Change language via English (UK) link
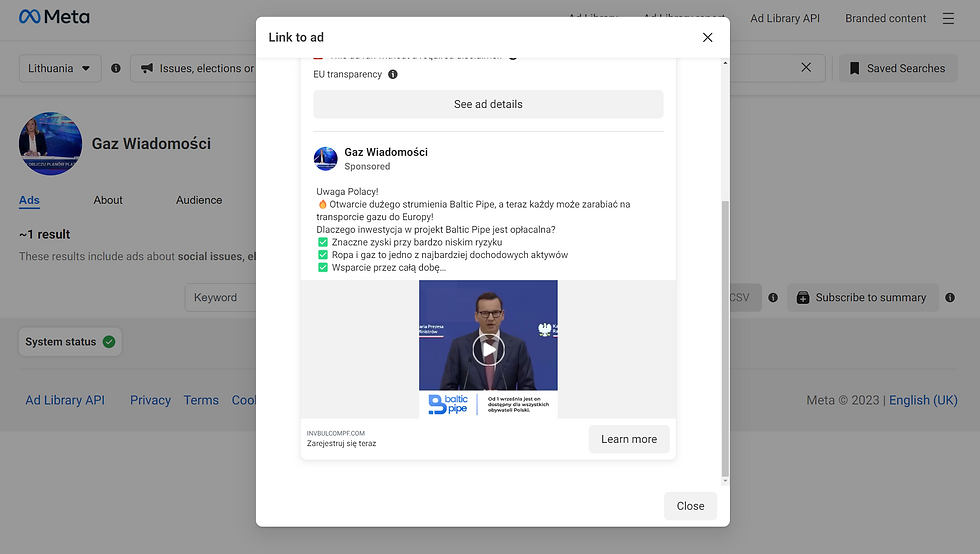Screen dimensions: 980x554 click(923, 400)
